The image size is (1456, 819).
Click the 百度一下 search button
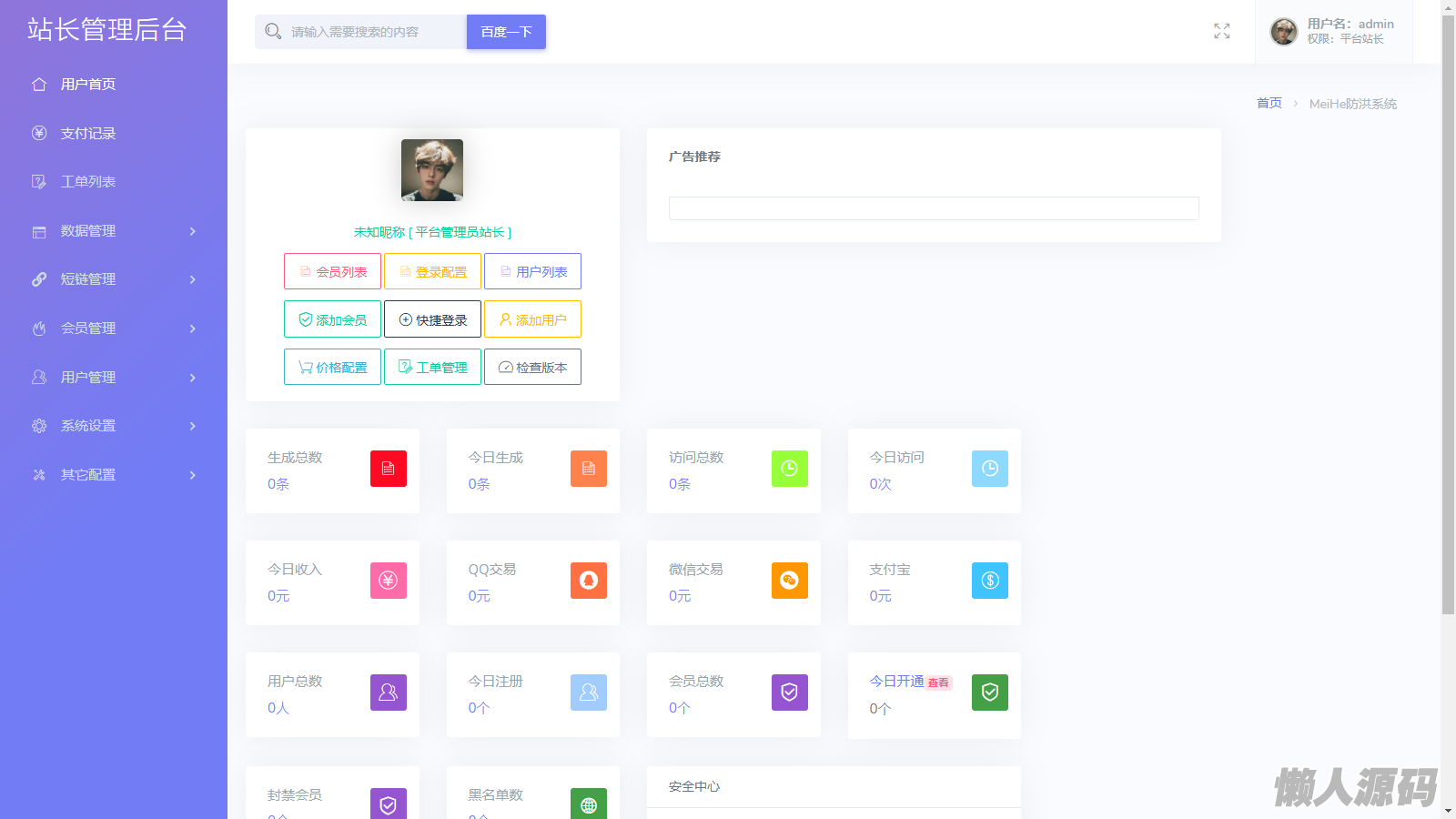click(506, 32)
